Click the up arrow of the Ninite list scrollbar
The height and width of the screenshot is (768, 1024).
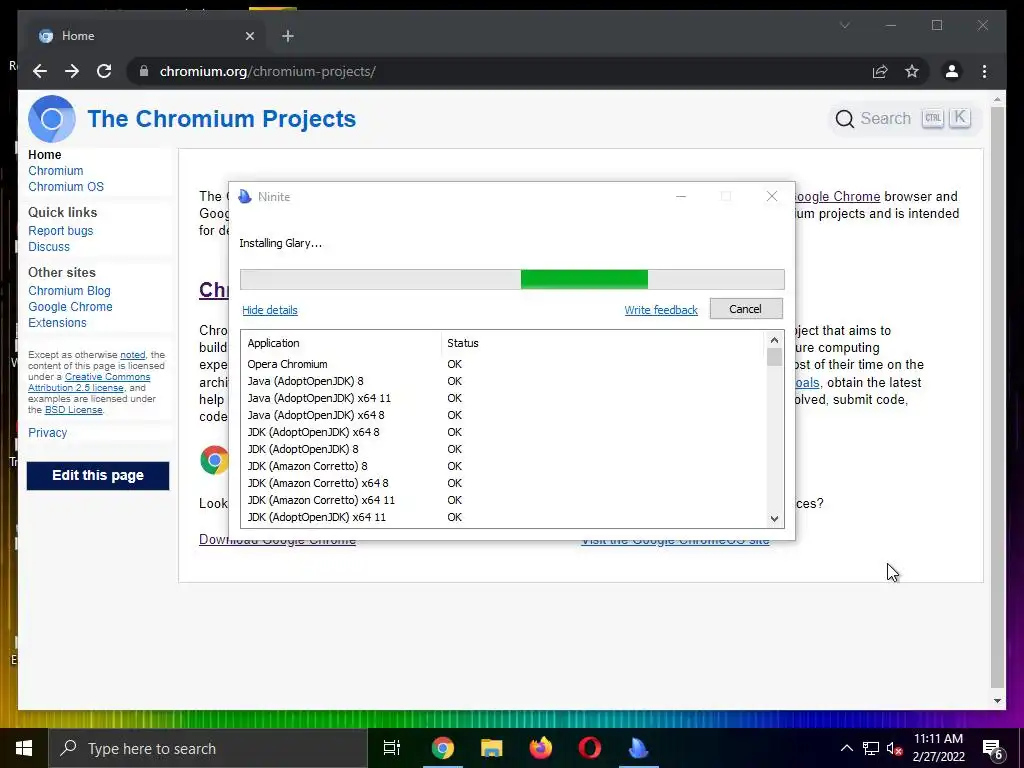click(x=774, y=340)
